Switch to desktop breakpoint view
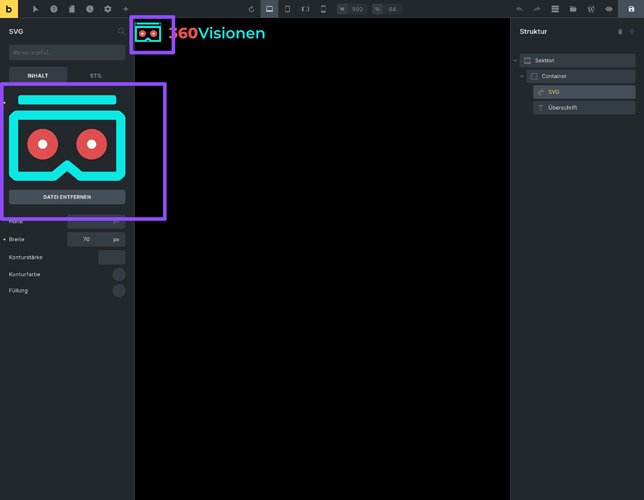The image size is (644, 500). (269, 9)
